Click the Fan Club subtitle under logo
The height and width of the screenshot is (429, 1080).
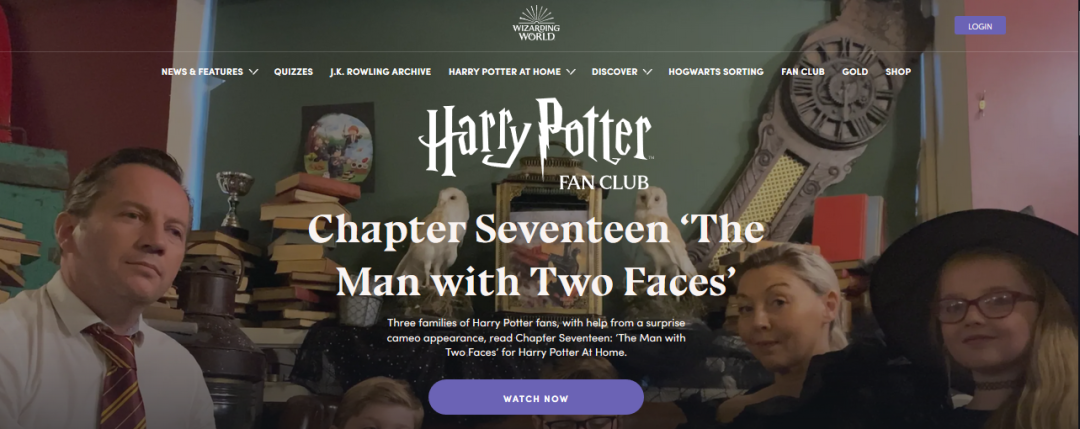(x=603, y=182)
